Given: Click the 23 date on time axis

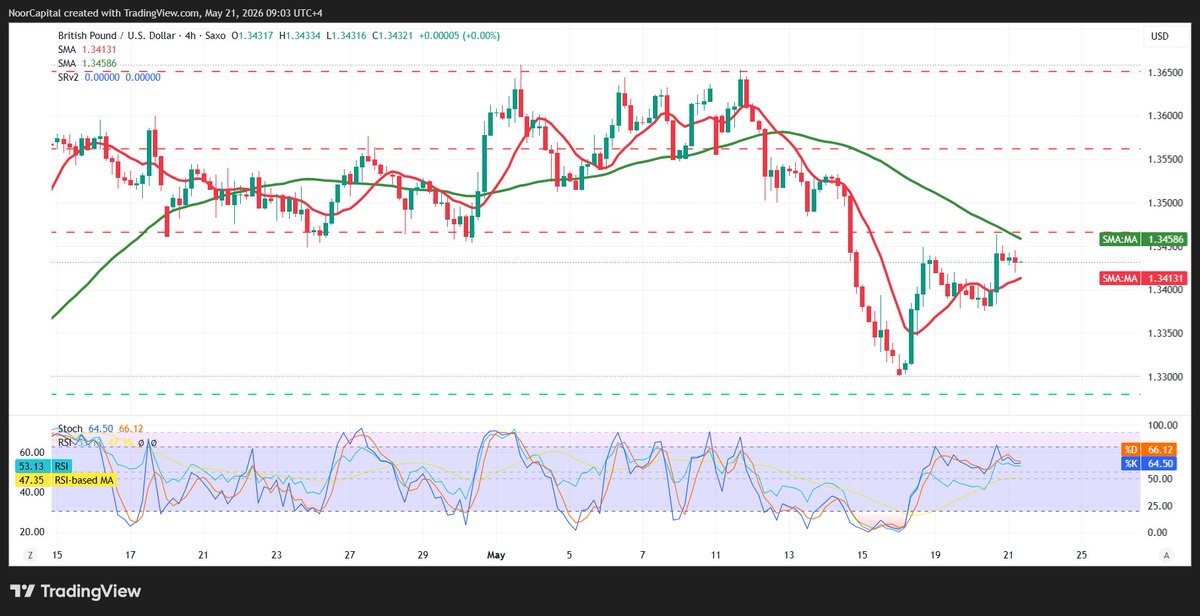Looking at the screenshot, I should point(276,554).
